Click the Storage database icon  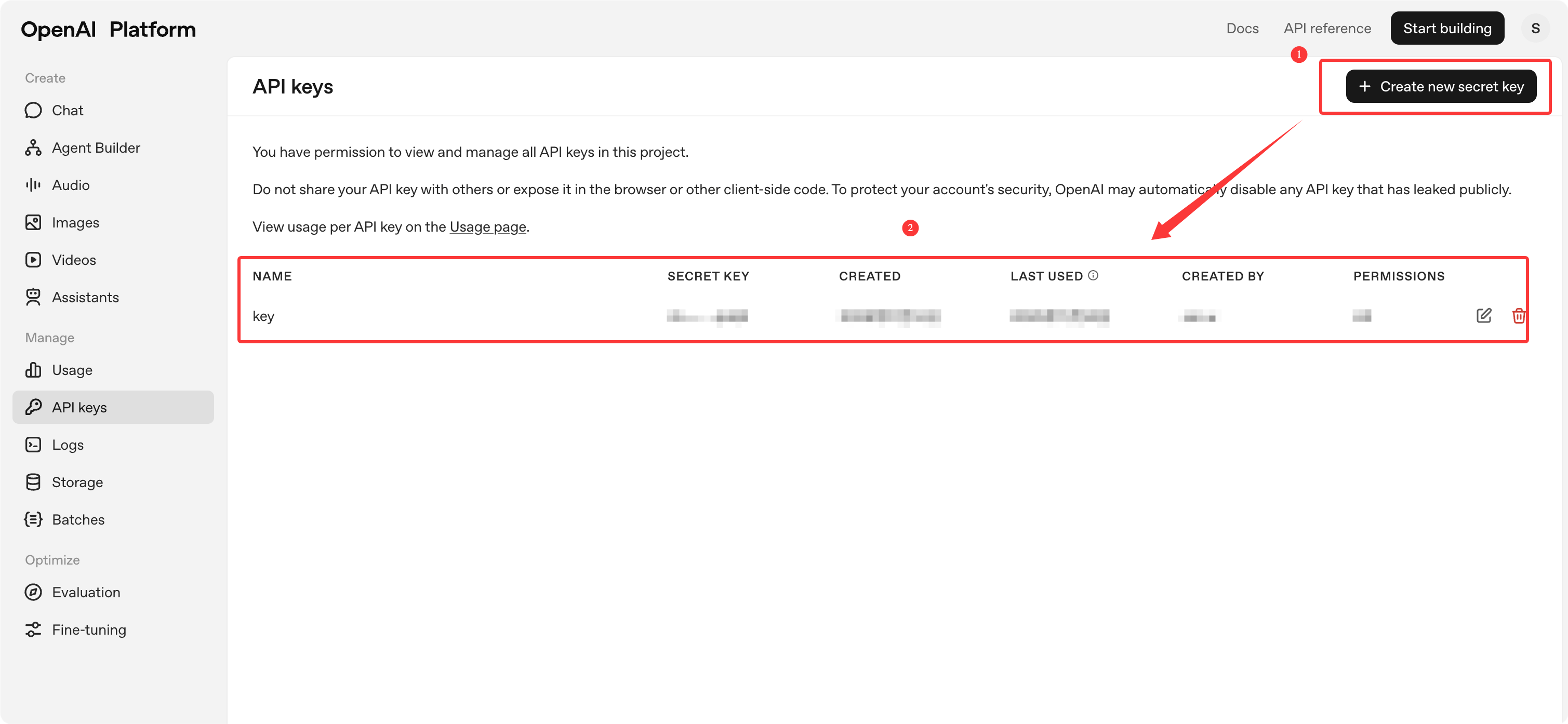pyautogui.click(x=33, y=482)
